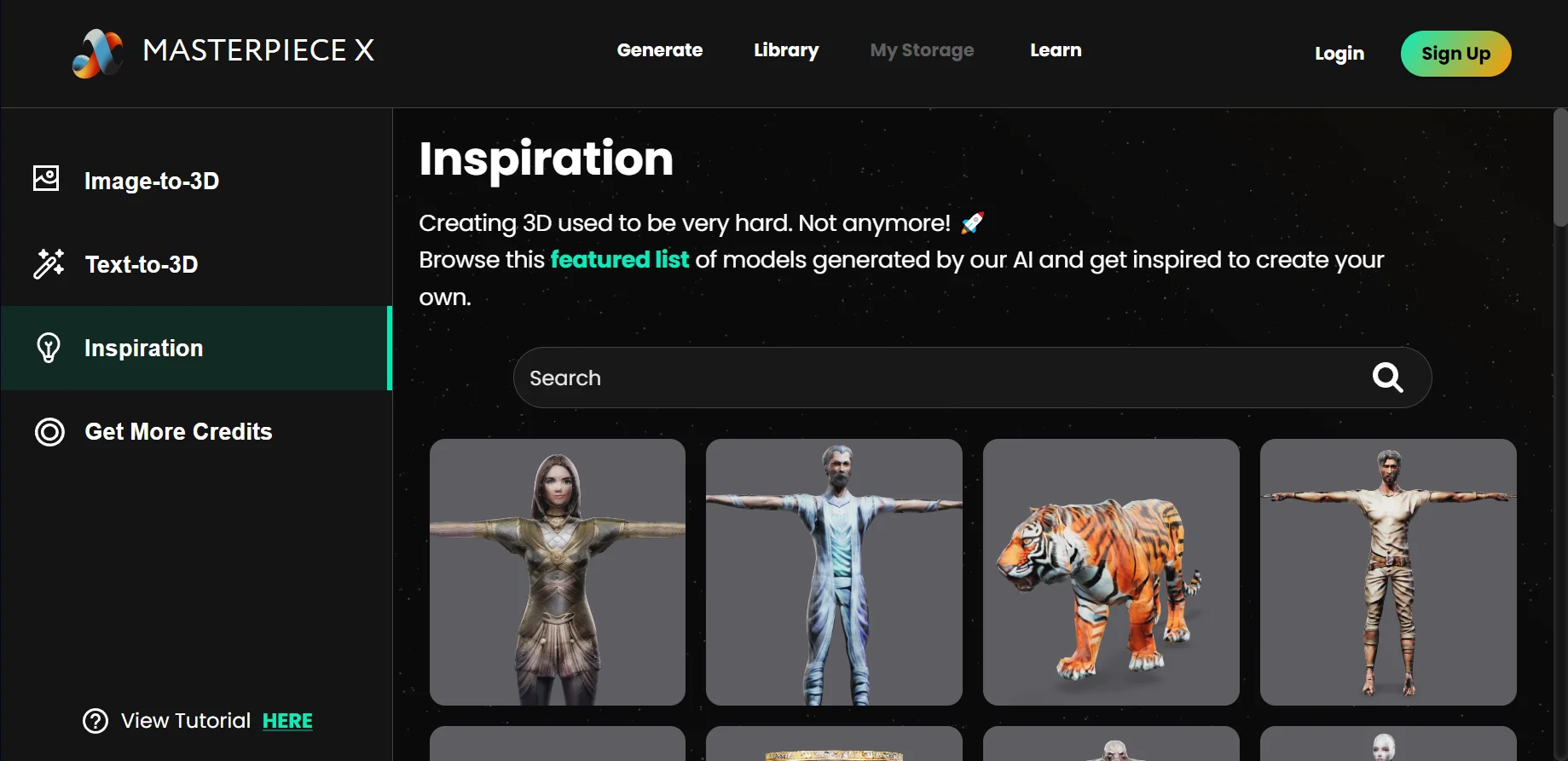Open the Library menu item

click(x=786, y=50)
